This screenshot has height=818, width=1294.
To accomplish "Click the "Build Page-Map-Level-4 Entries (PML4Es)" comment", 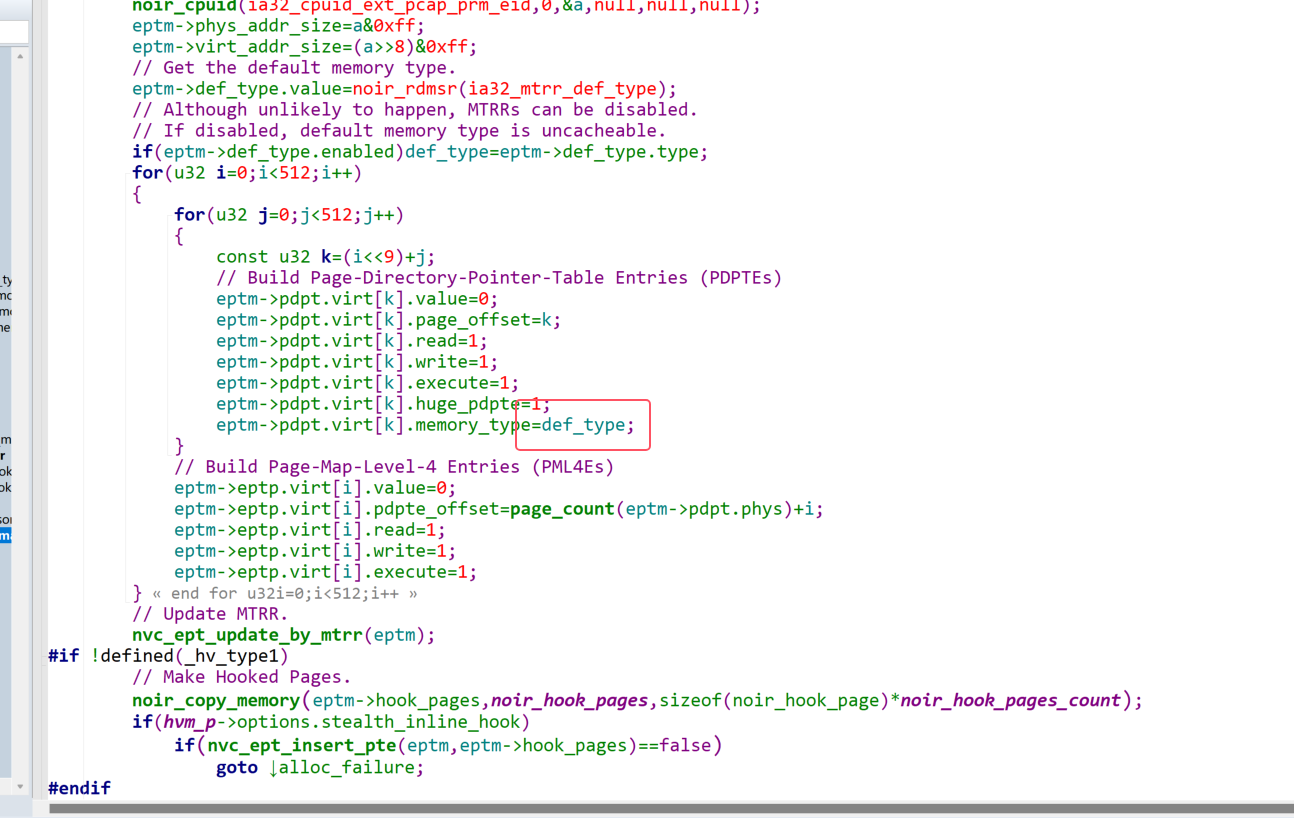I will 394,467.
